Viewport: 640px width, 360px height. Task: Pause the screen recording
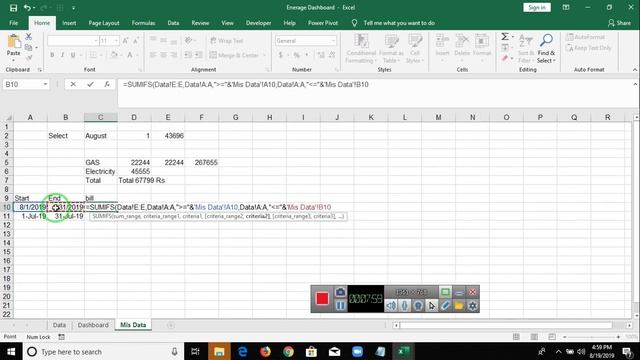pyautogui.click(x=340, y=306)
